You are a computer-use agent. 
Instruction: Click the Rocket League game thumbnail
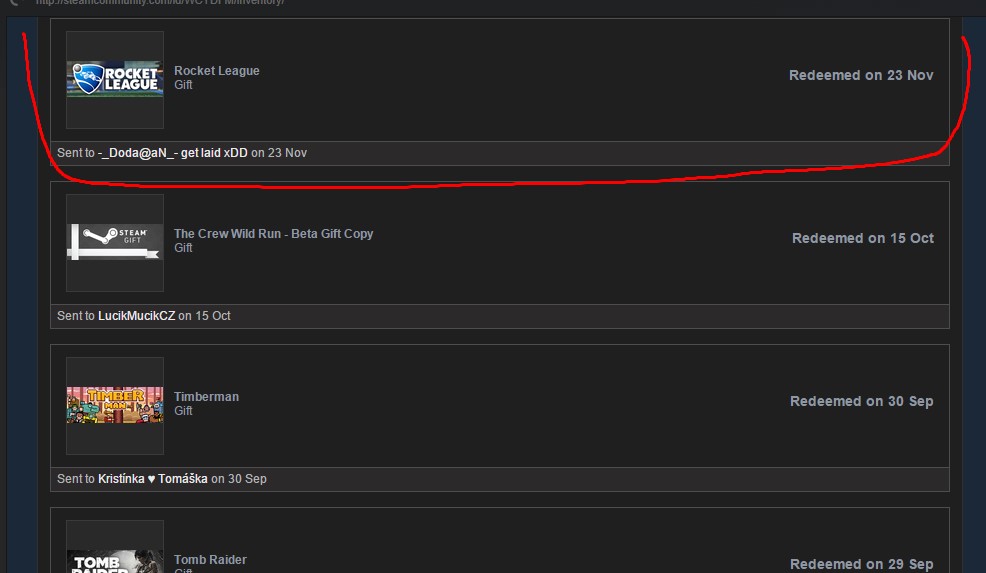click(x=115, y=79)
